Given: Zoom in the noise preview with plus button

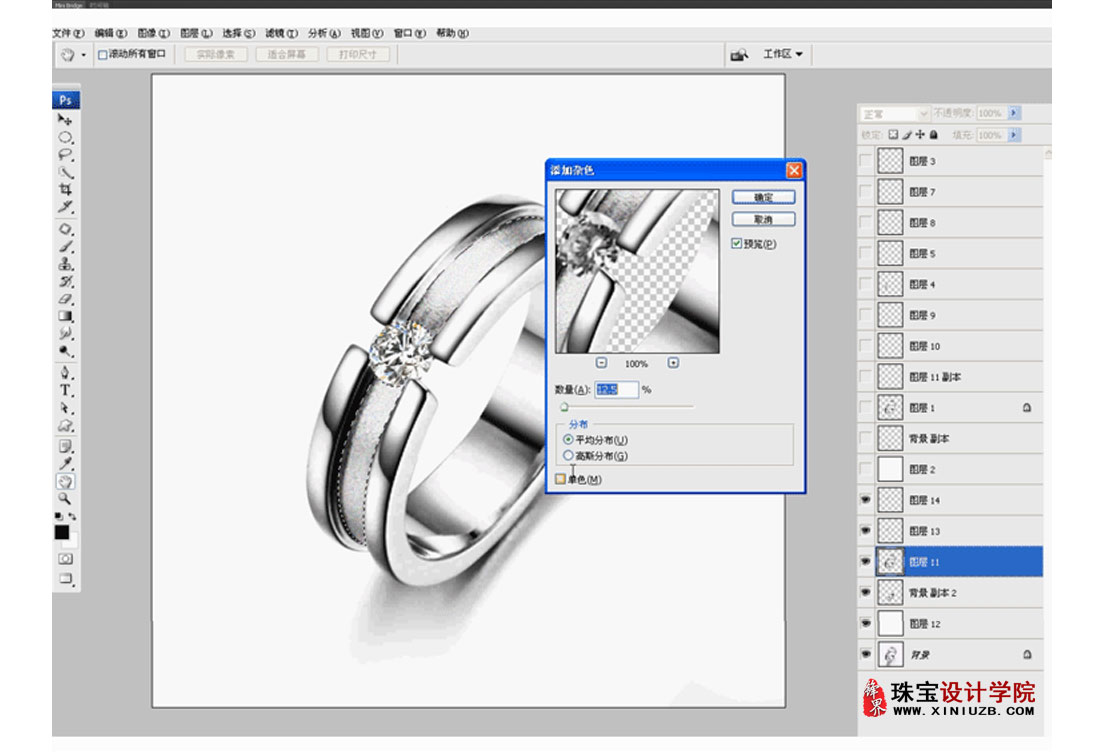Looking at the screenshot, I should (x=673, y=363).
